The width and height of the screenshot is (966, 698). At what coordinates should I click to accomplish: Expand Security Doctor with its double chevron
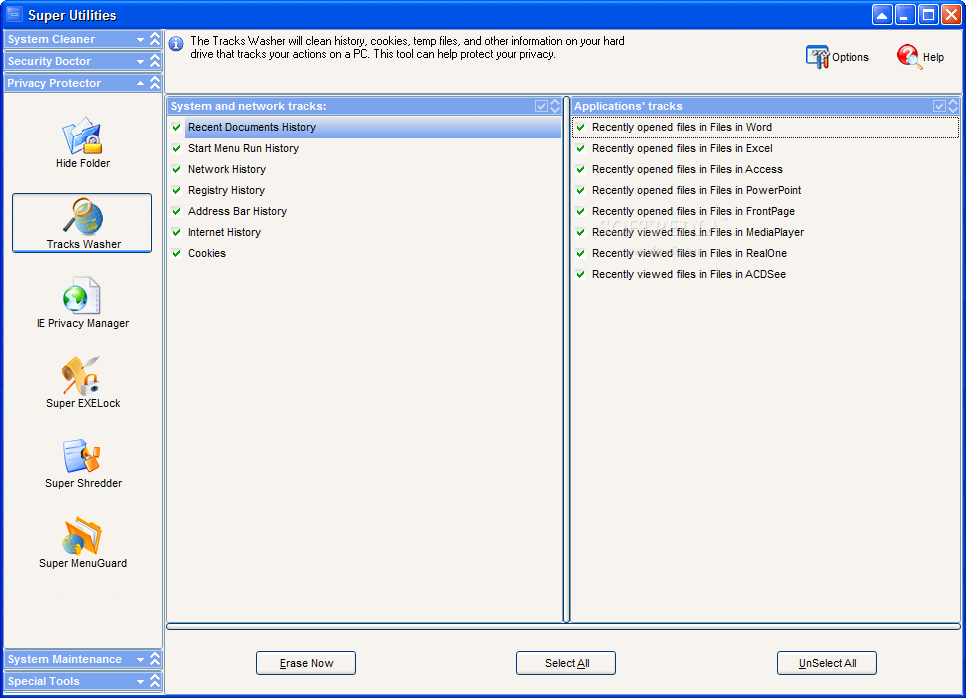pyautogui.click(x=155, y=61)
